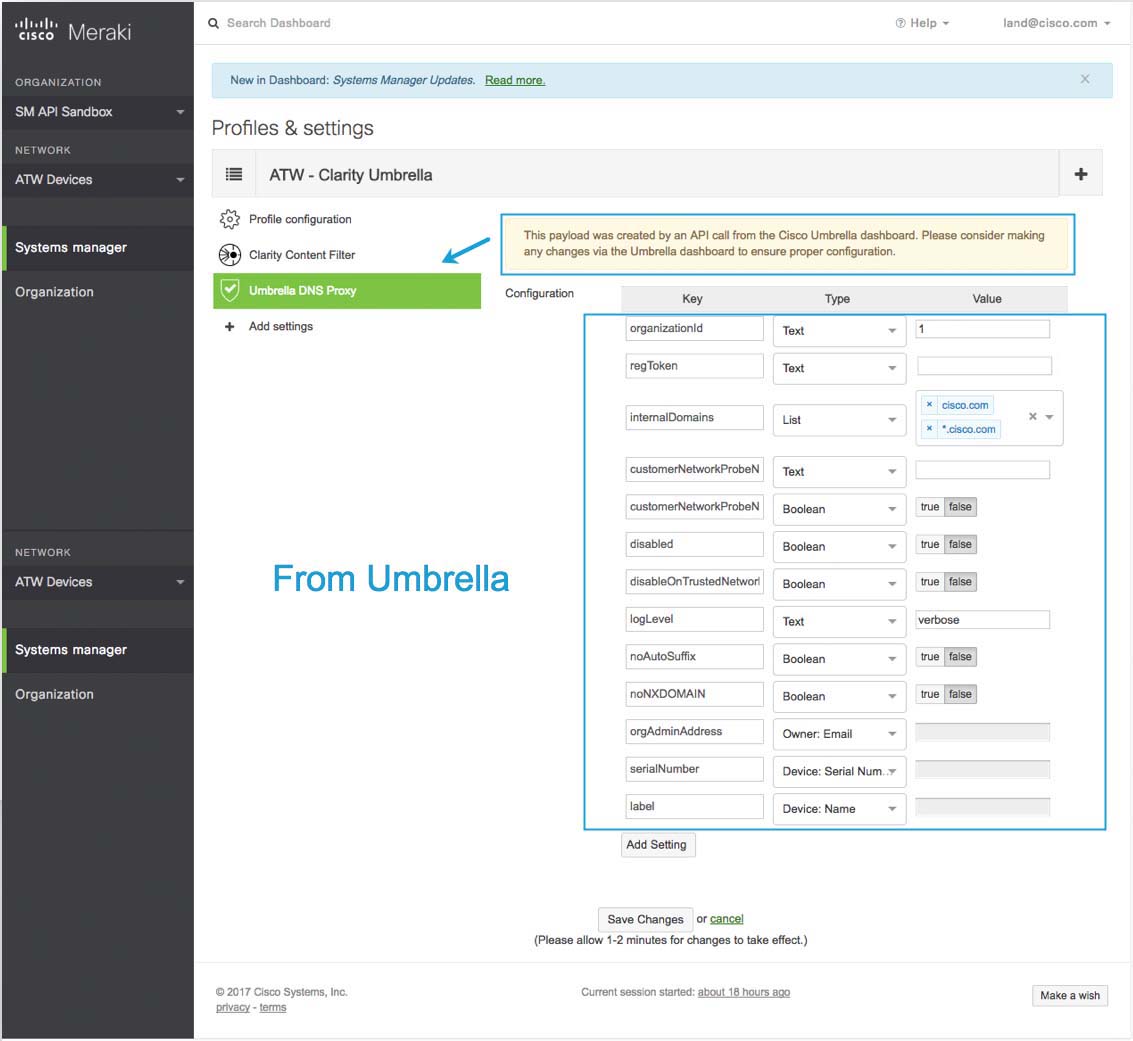
Task: Remove *.cisco.com tag from internalDomains
Action: [929, 428]
